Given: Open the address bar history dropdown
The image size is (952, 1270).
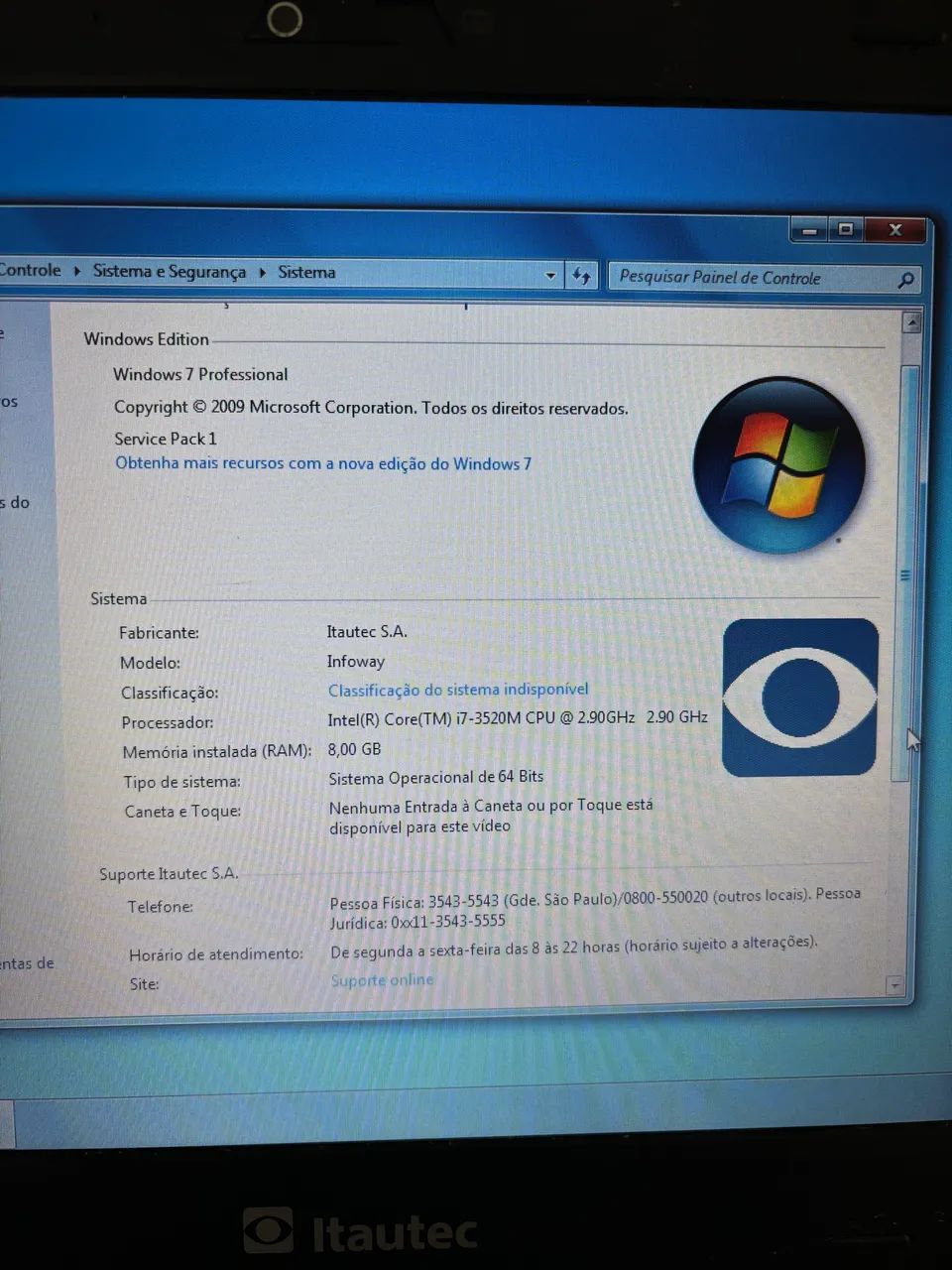Looking at the screenshot, I should [x=550, y=276].
